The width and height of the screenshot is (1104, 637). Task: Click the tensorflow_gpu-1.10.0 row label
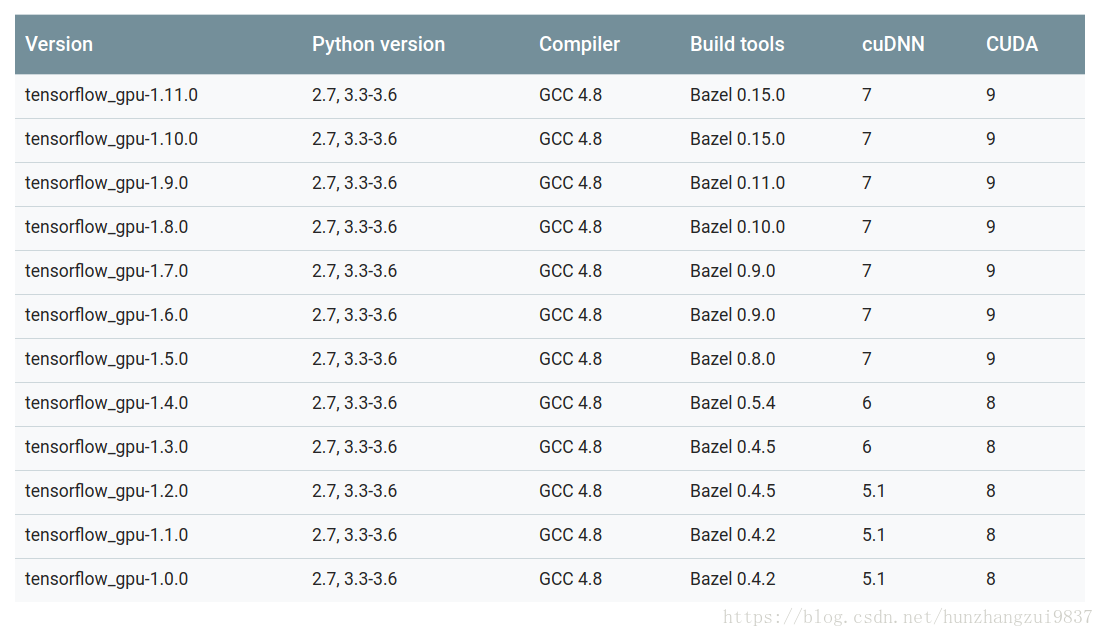(x=111, y=139)
